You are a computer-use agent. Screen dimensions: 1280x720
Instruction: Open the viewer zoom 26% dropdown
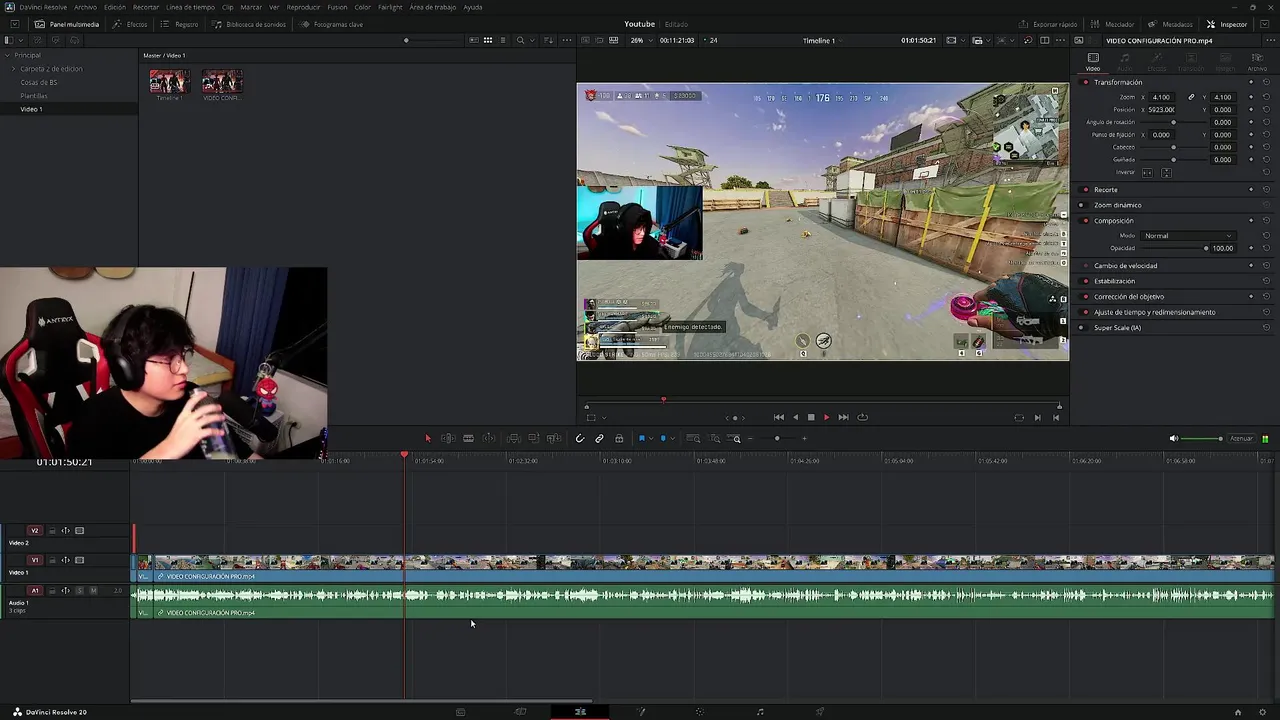640,40
